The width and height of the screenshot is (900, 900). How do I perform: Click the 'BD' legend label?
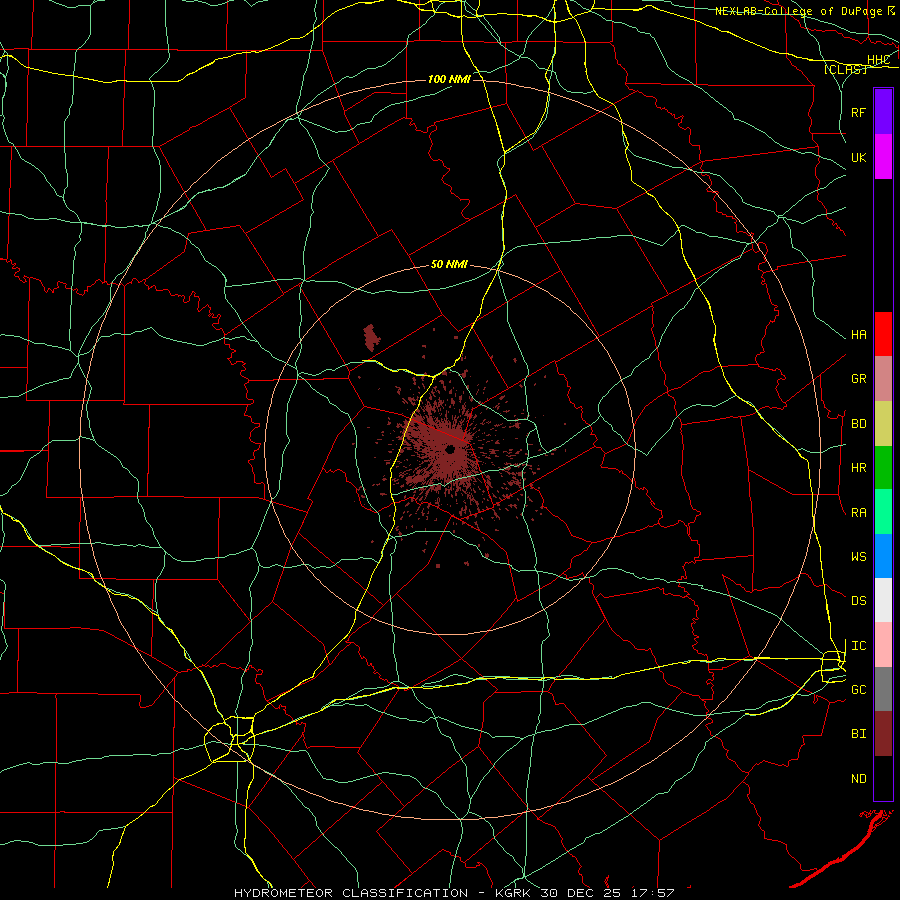coord(858,424)
